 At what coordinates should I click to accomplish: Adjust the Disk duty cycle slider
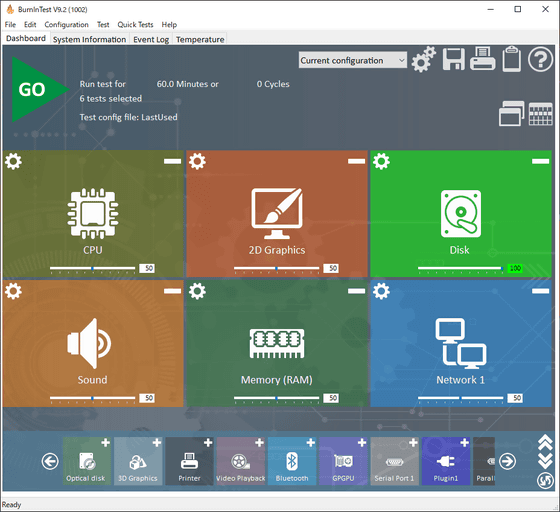(x=460, y=268)
